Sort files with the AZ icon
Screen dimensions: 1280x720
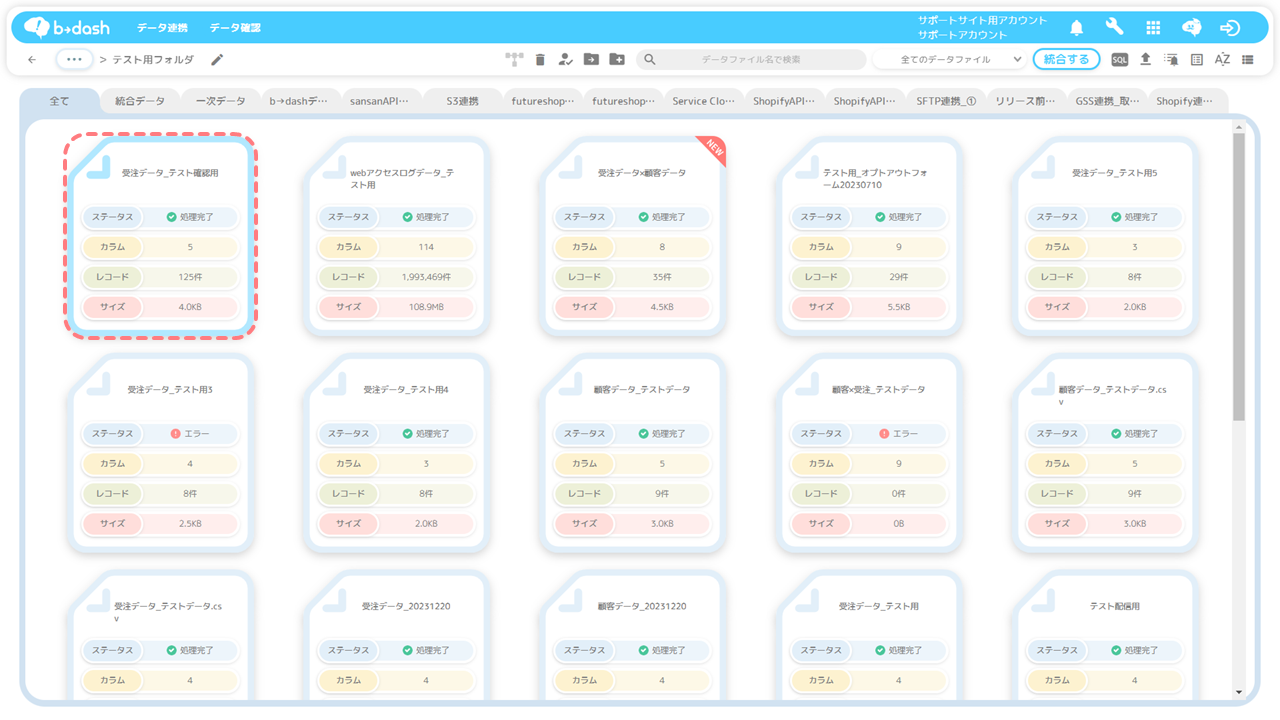pos(1222,60)
